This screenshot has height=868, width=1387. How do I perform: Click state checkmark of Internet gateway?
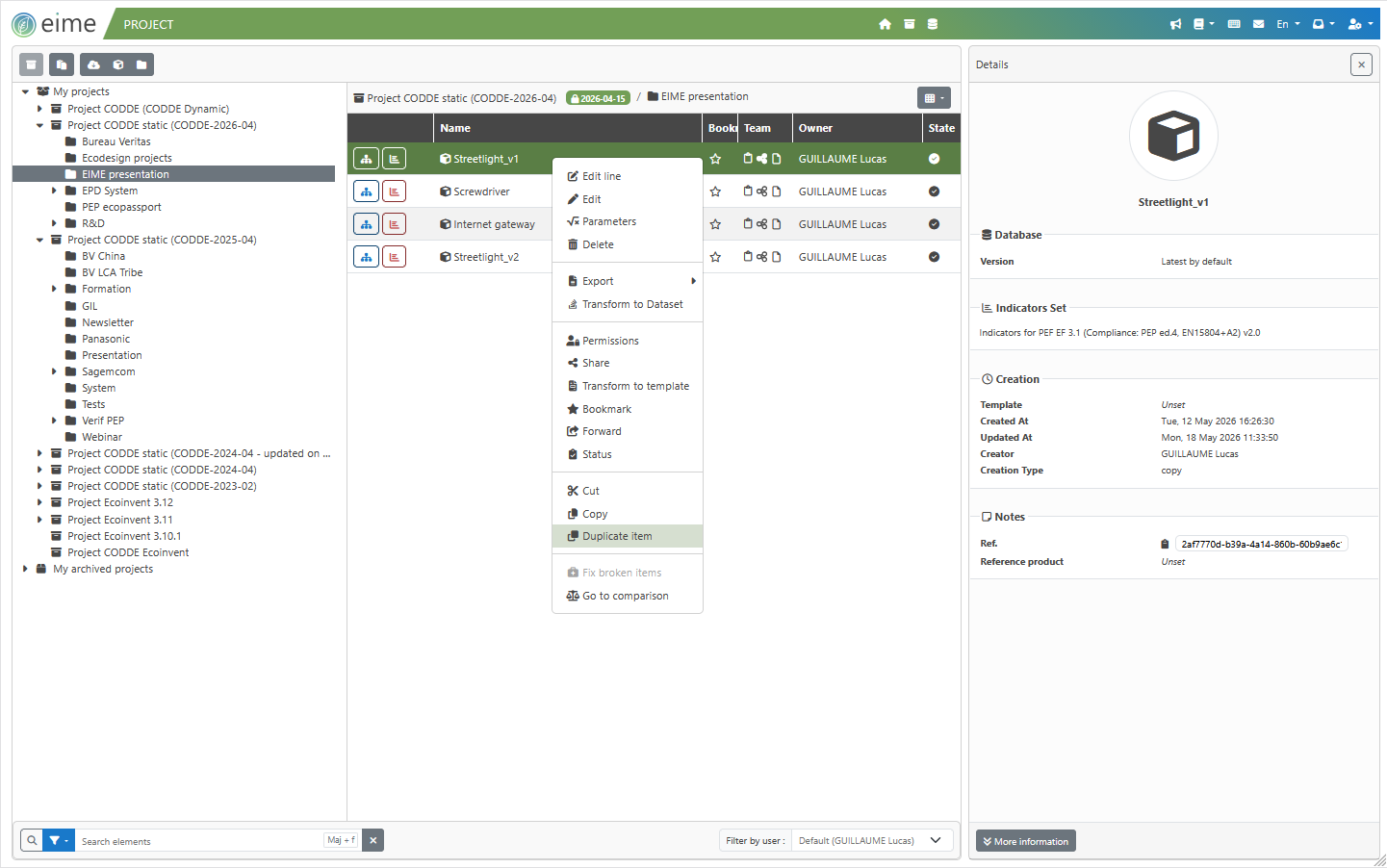934,224
